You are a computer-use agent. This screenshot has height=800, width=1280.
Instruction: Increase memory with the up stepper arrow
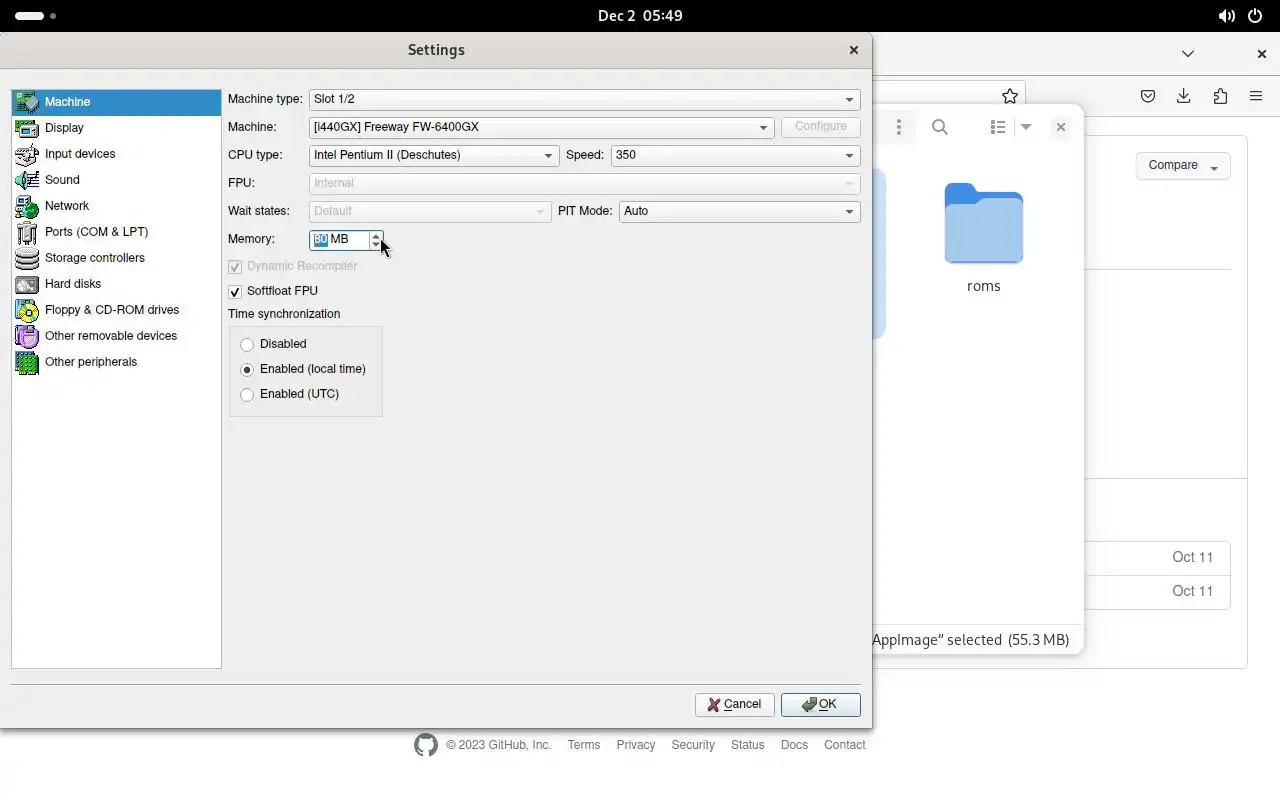pyautogui.click(x=376, y=236)
